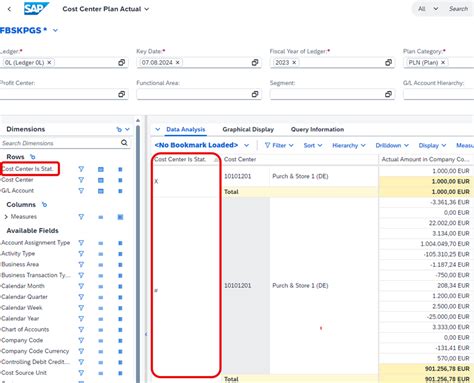
Task: Open the Sort menu in toolbar
Action: 313,145
